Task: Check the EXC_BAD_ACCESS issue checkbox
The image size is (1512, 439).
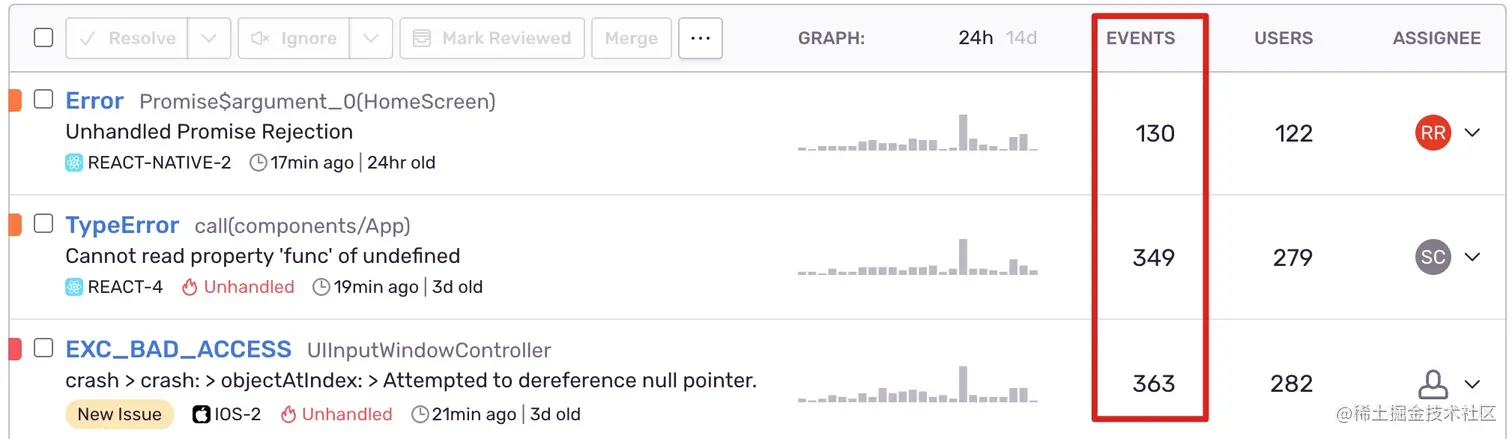Action: [x=43, y=348]
